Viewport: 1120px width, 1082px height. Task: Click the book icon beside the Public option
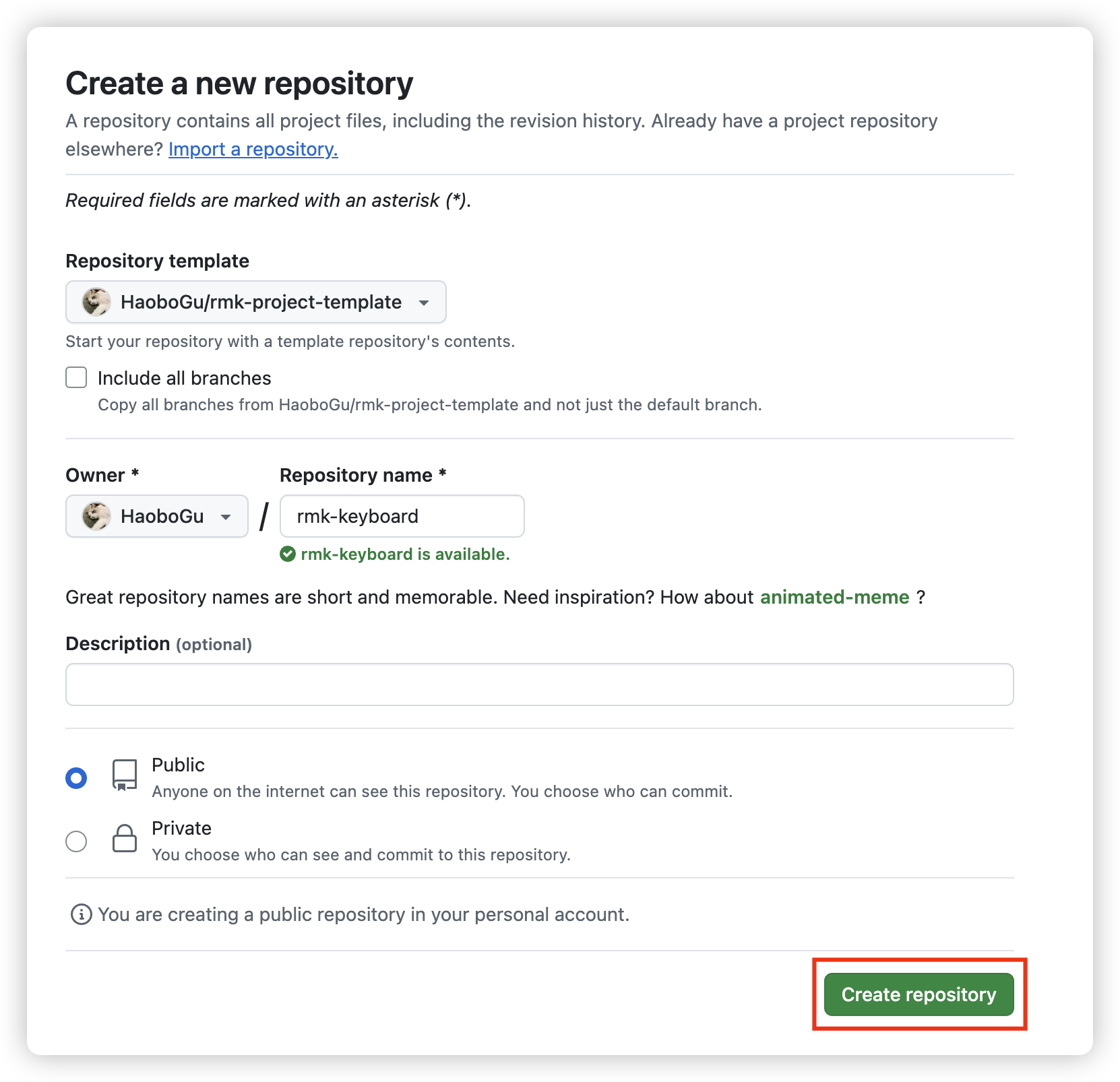point(123,775)
